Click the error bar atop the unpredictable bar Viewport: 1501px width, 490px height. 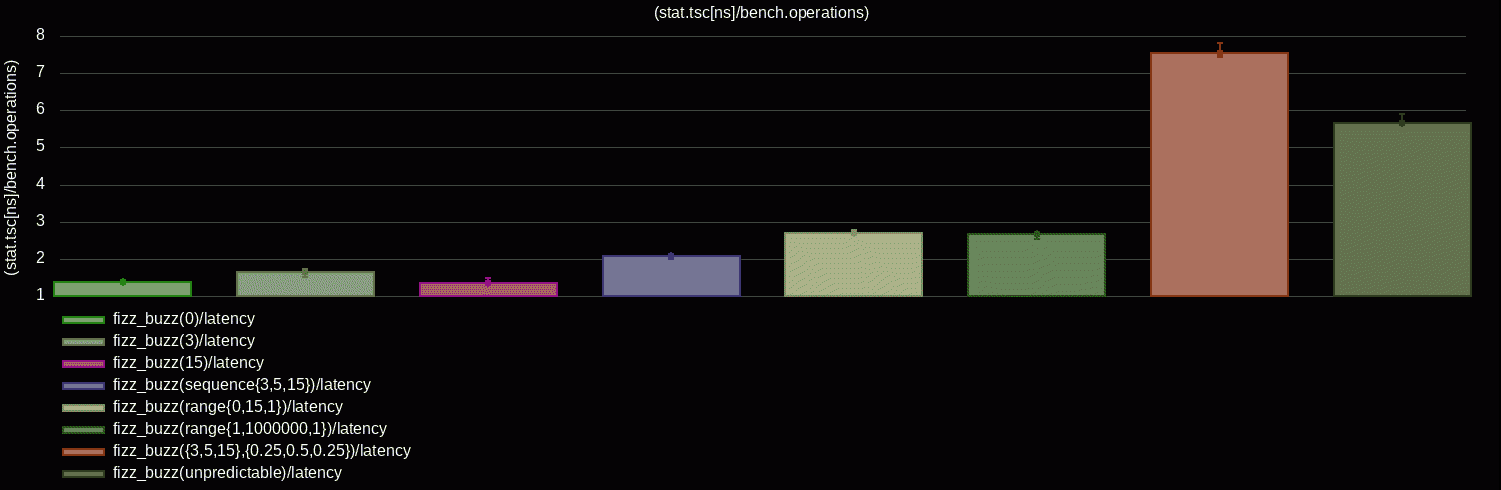click(1402, 121)
